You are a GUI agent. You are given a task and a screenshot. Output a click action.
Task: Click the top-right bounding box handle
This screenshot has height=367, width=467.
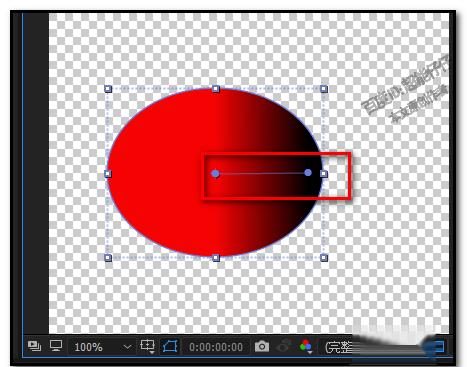point(324,89)
